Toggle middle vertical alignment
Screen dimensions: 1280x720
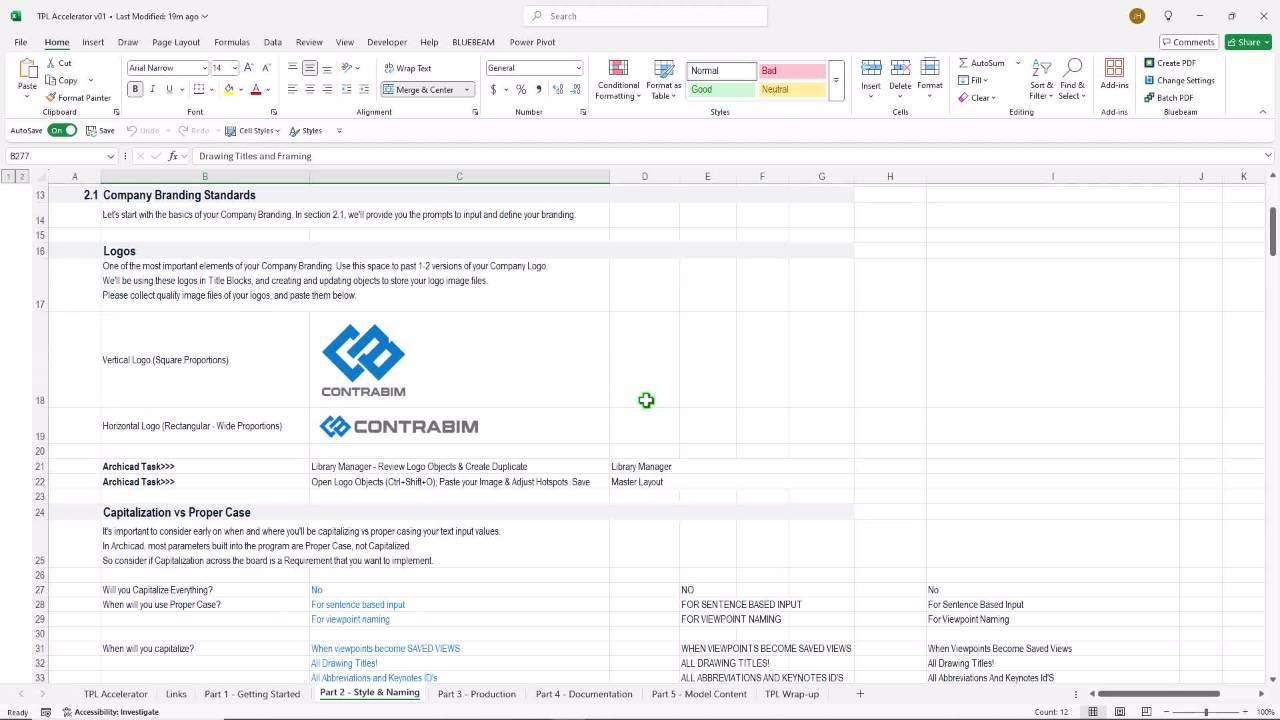[310, 68]
